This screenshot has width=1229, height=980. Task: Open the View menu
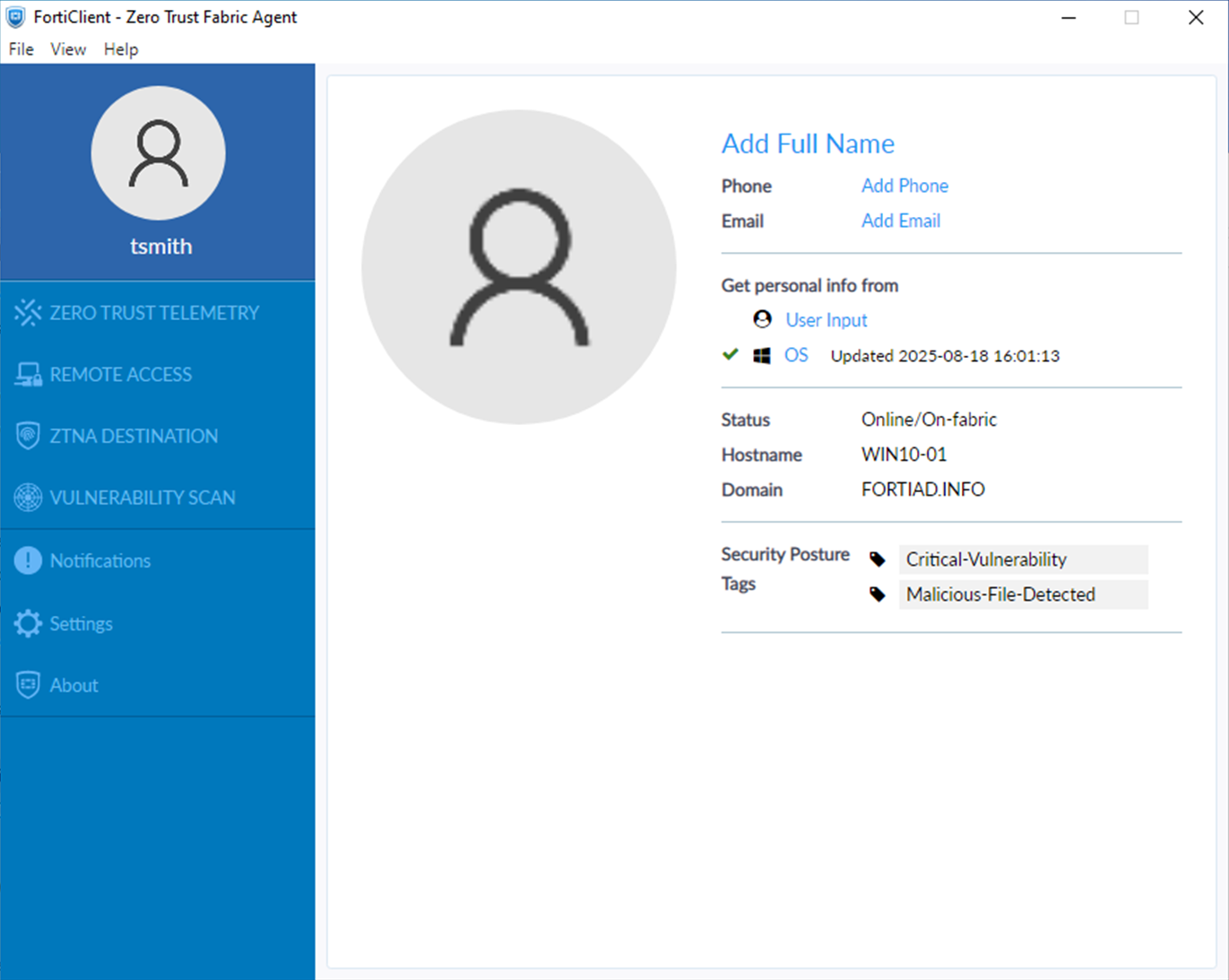68,49
